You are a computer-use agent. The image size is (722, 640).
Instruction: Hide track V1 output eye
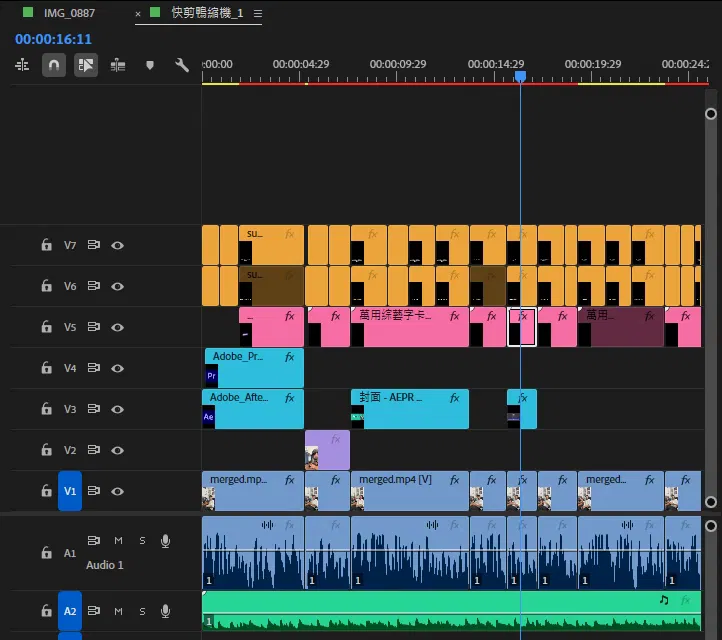tap(117, 491)
